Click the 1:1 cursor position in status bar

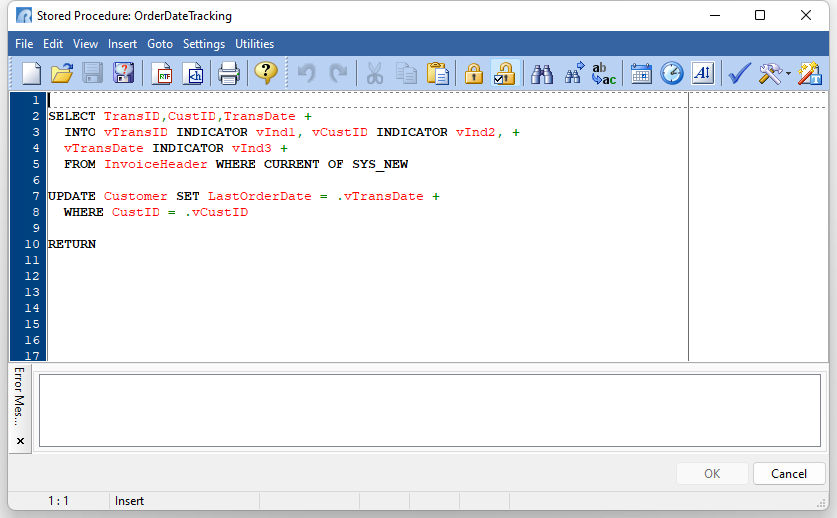point(58,501)
